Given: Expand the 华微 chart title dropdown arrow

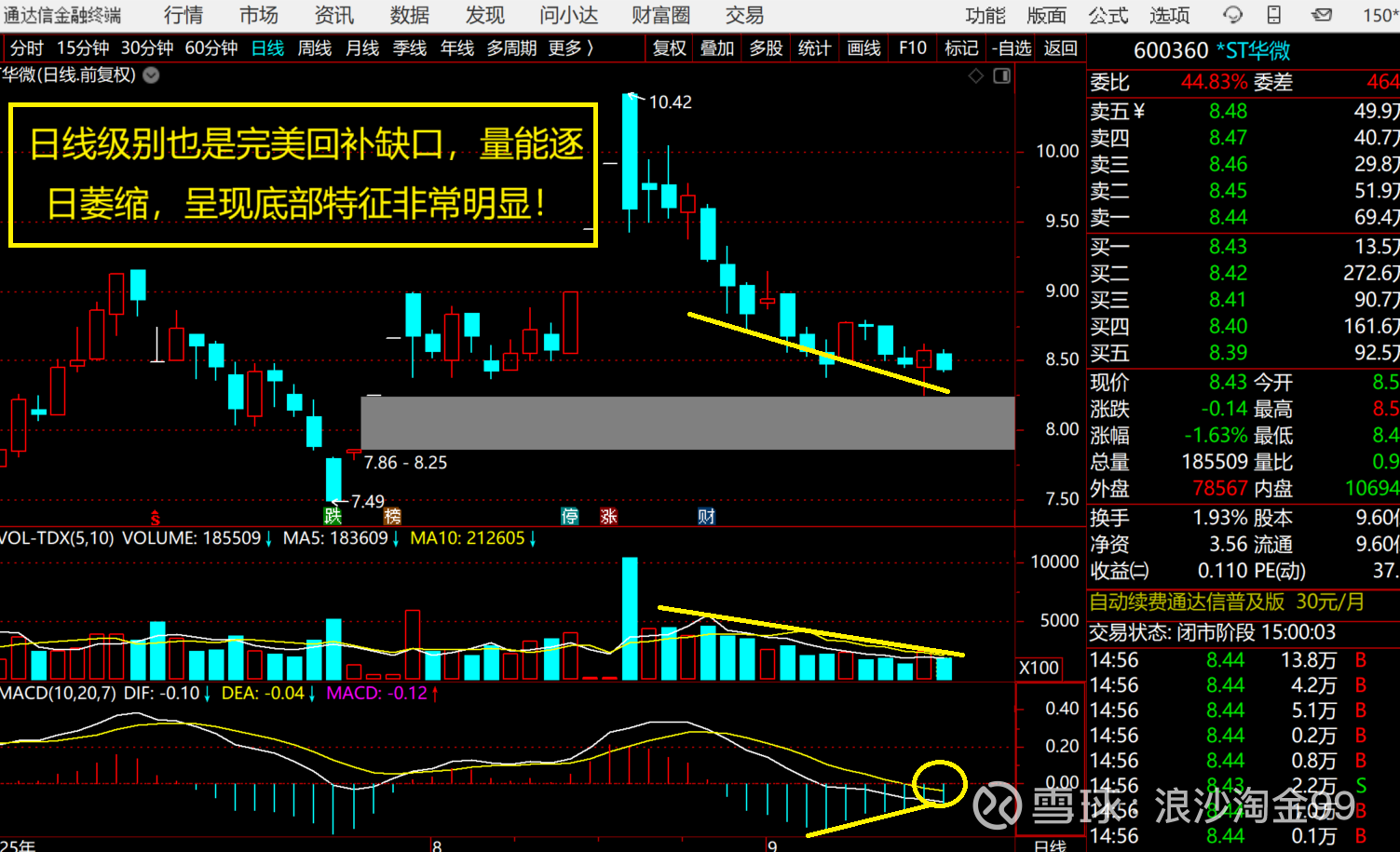Looking at the screenshot, I should click(x=151, y=75).
